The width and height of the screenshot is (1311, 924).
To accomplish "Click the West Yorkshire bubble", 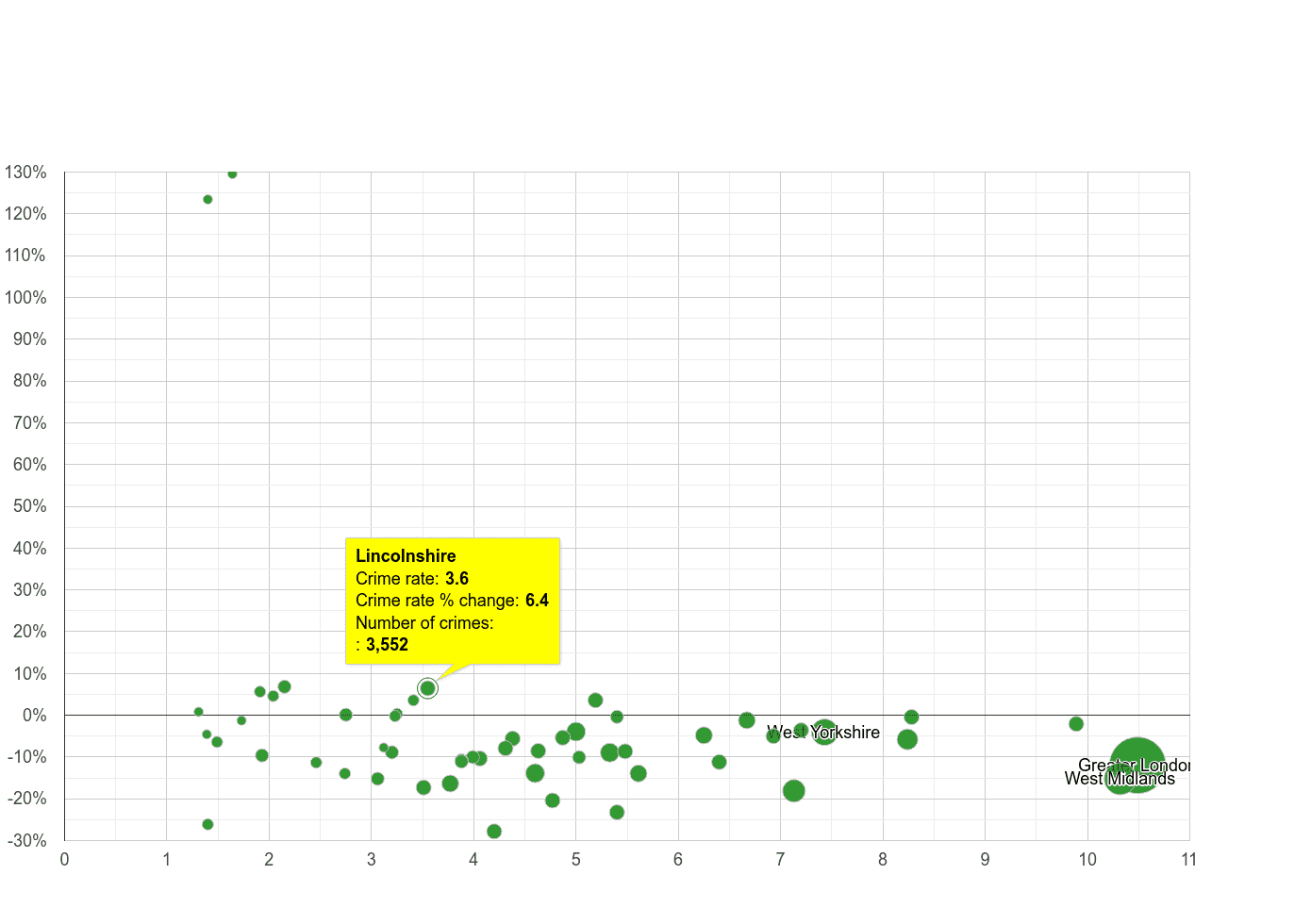I will [824, 732].
